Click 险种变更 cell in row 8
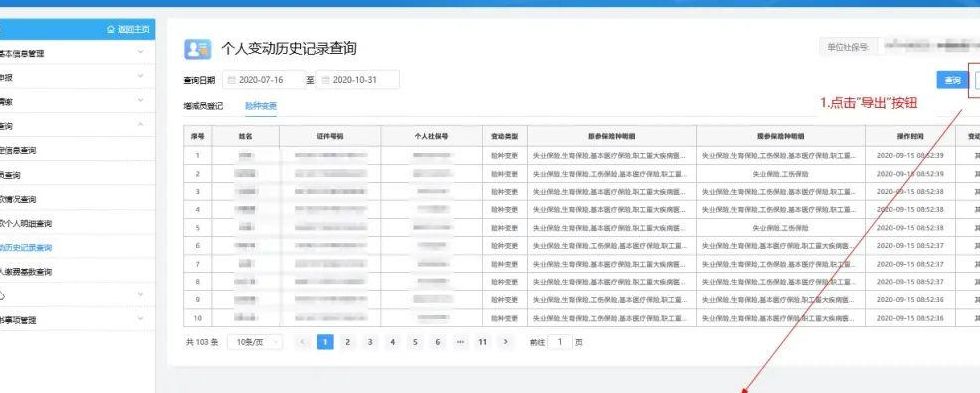The width and height of the screenshot is (980, 393). tap(504, 282)
